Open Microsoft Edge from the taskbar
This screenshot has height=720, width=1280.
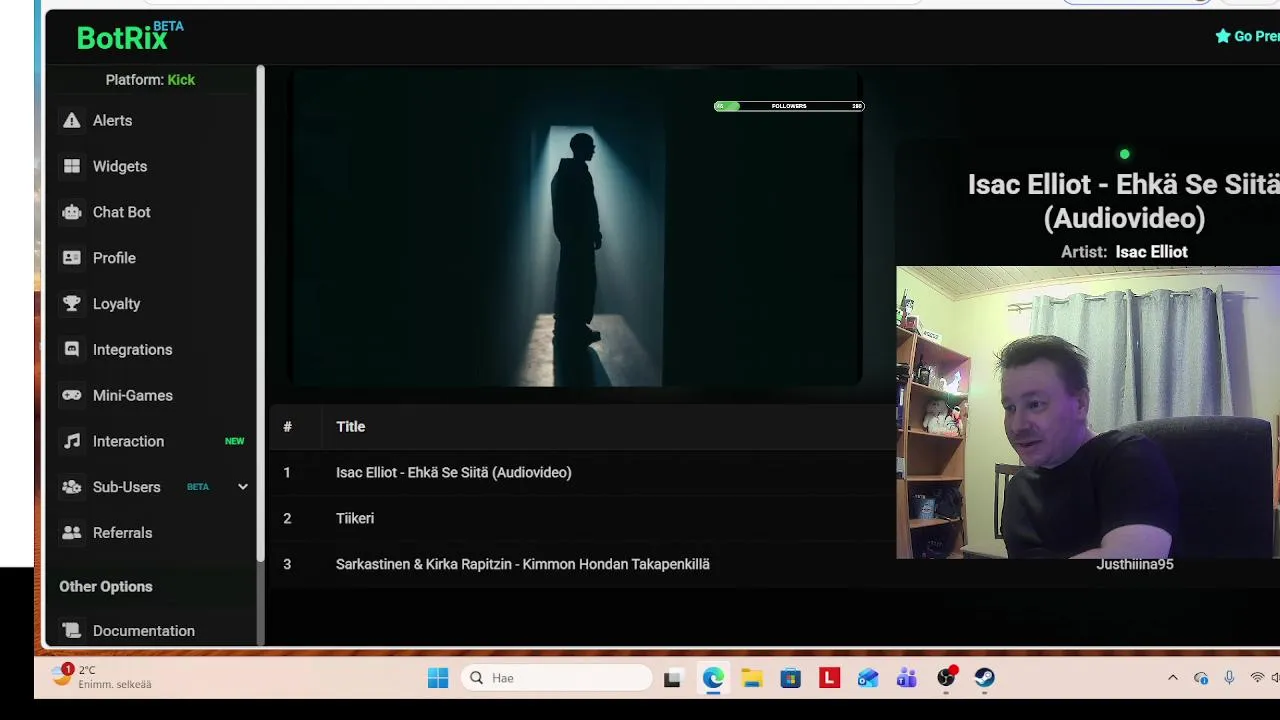[713, 678]
